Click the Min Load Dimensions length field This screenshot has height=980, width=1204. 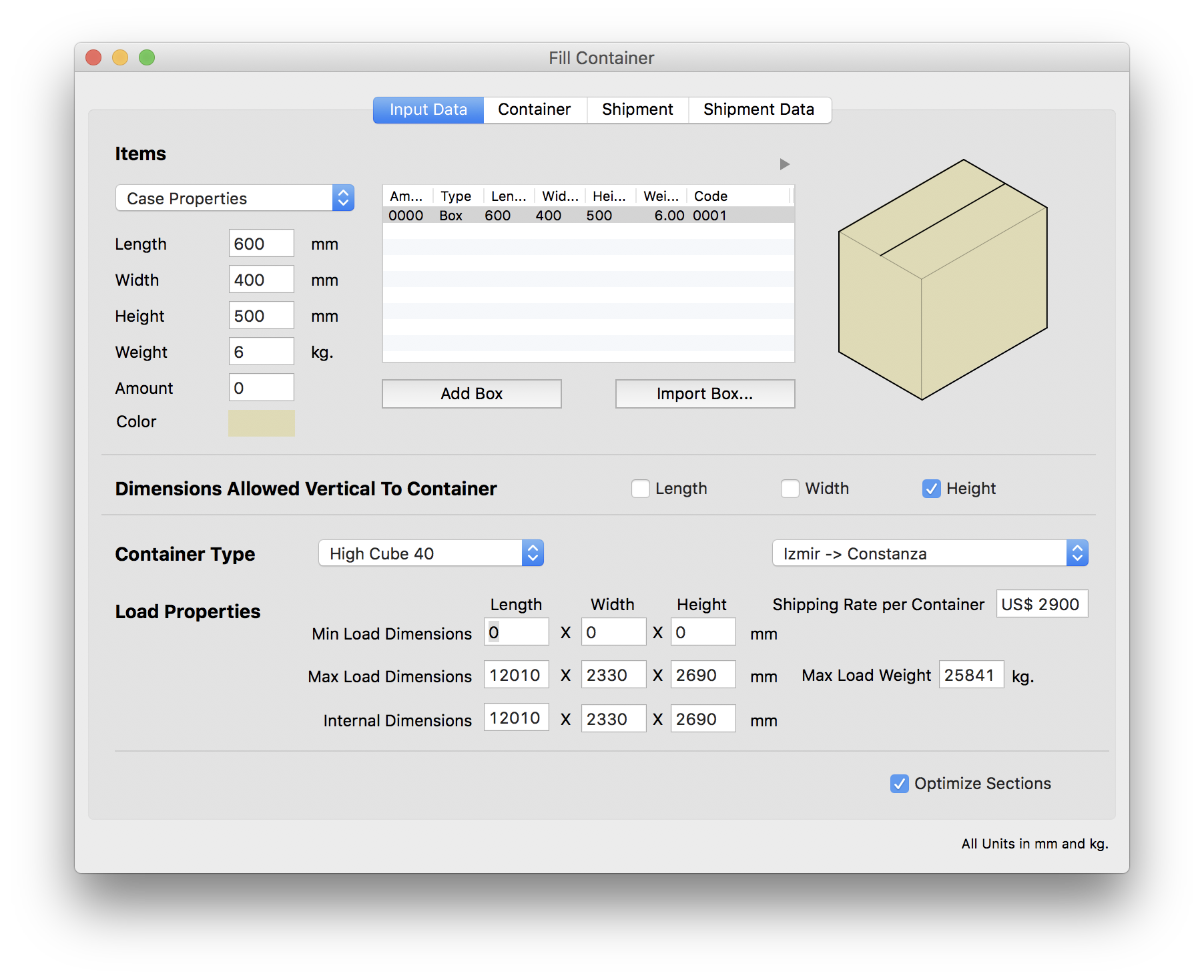[517, 632]
